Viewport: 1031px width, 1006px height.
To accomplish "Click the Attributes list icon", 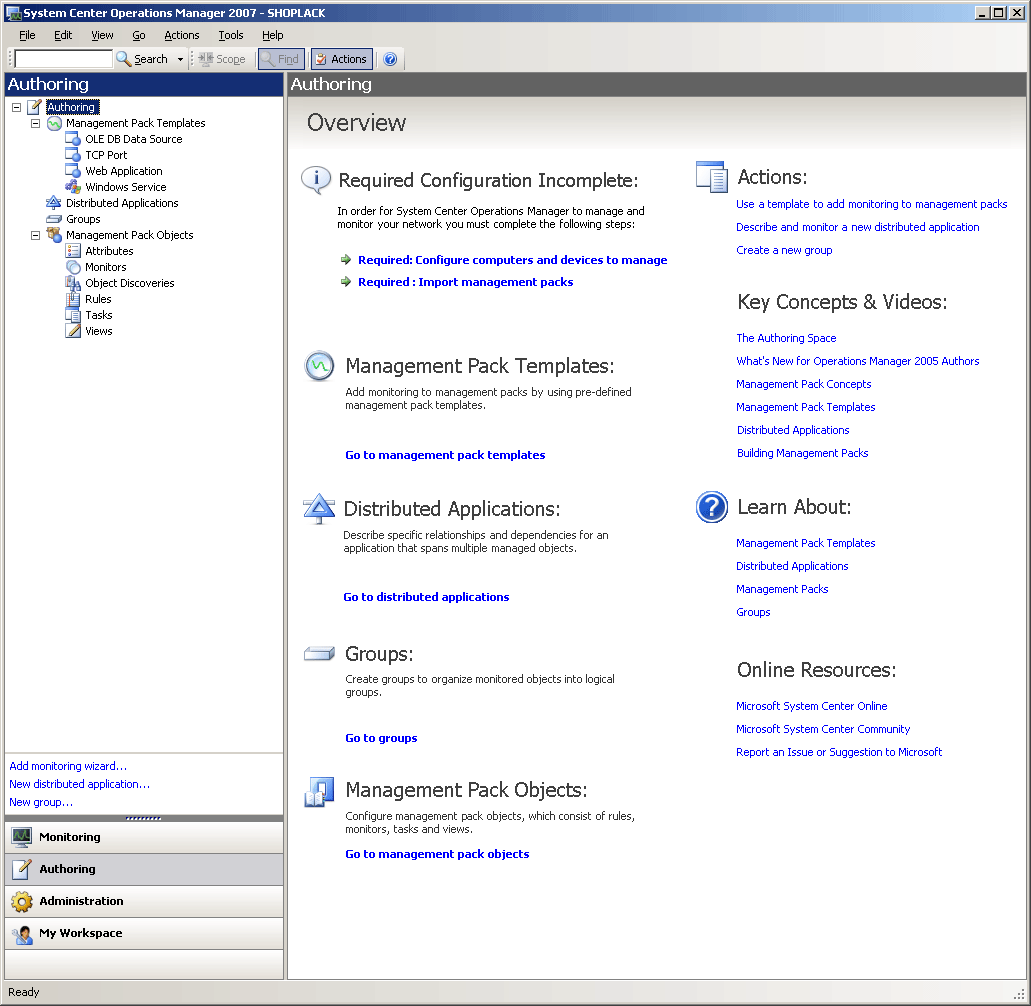I will click(73, 251).
